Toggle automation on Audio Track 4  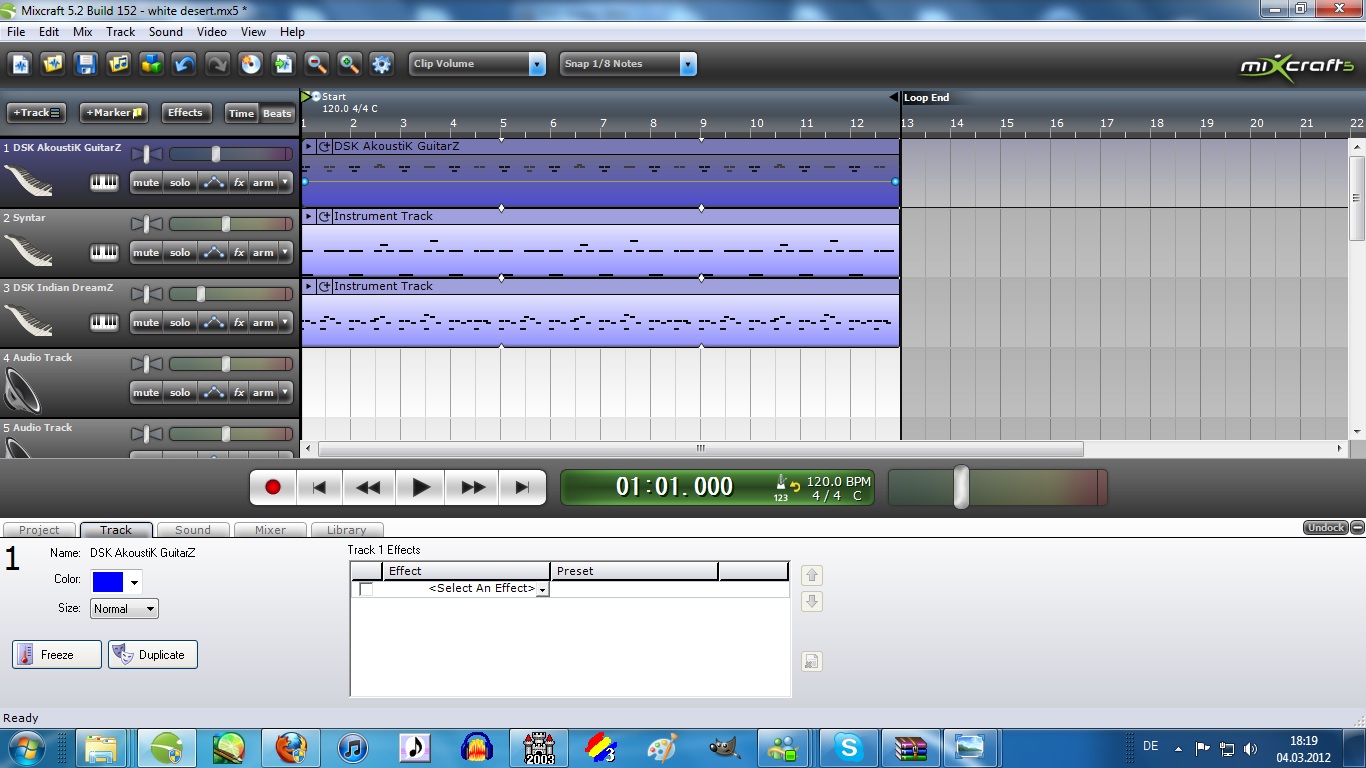[x=213, y=393]
